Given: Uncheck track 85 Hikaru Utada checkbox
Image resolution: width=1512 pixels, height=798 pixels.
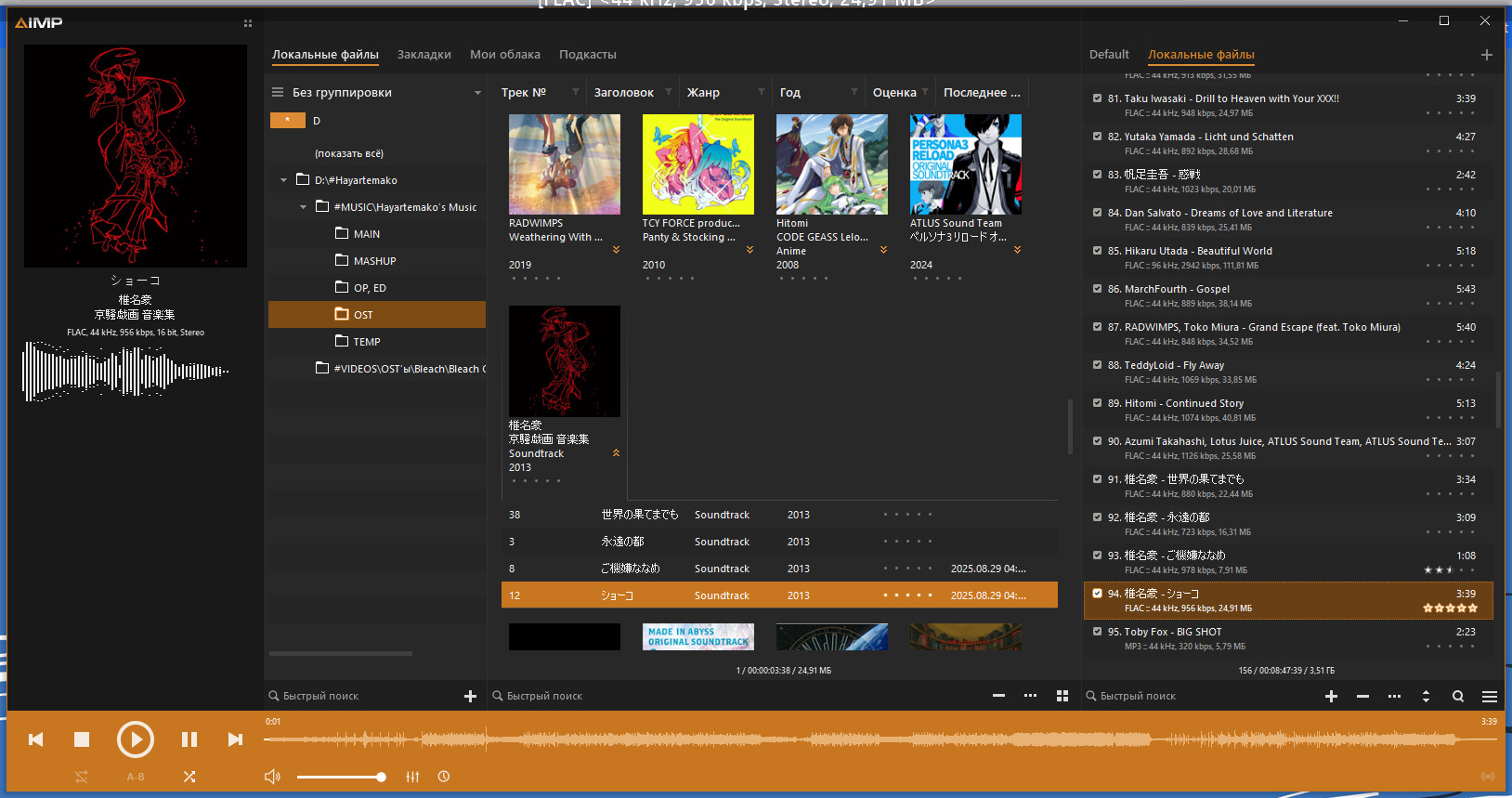Looking at the screenshot, I should [1098, 250].
